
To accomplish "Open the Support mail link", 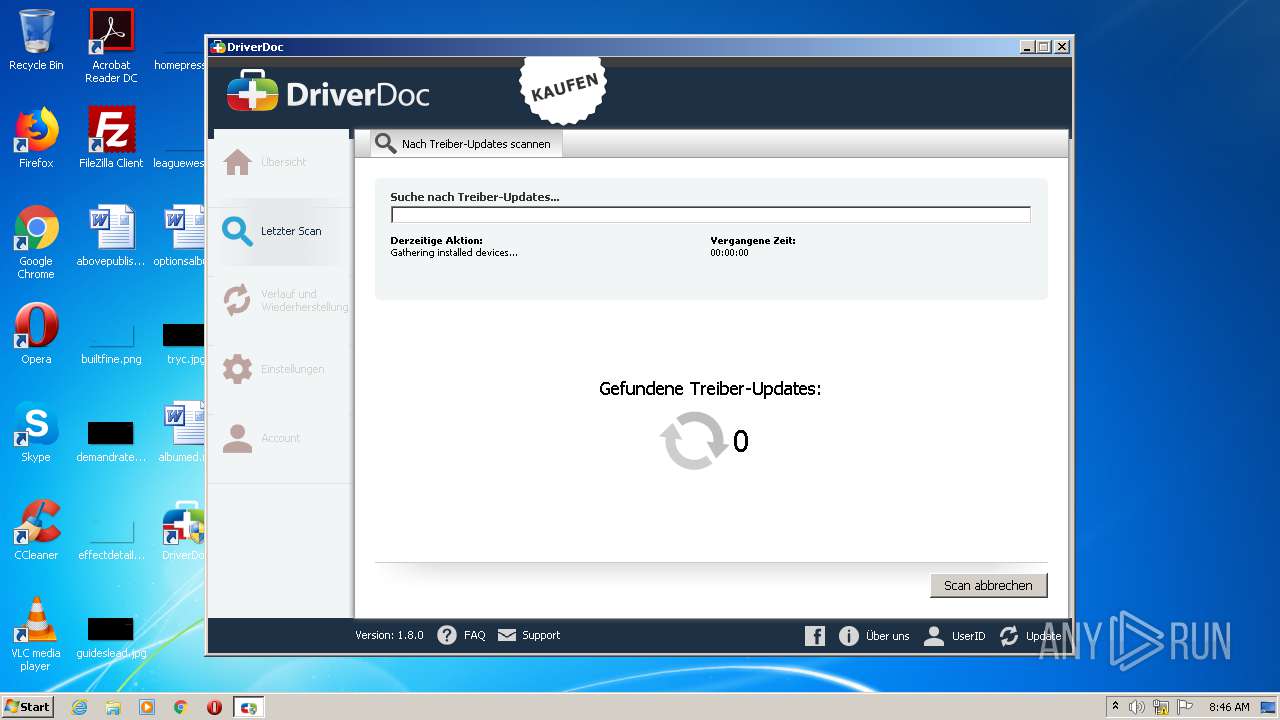I will (x=529, y=635).
